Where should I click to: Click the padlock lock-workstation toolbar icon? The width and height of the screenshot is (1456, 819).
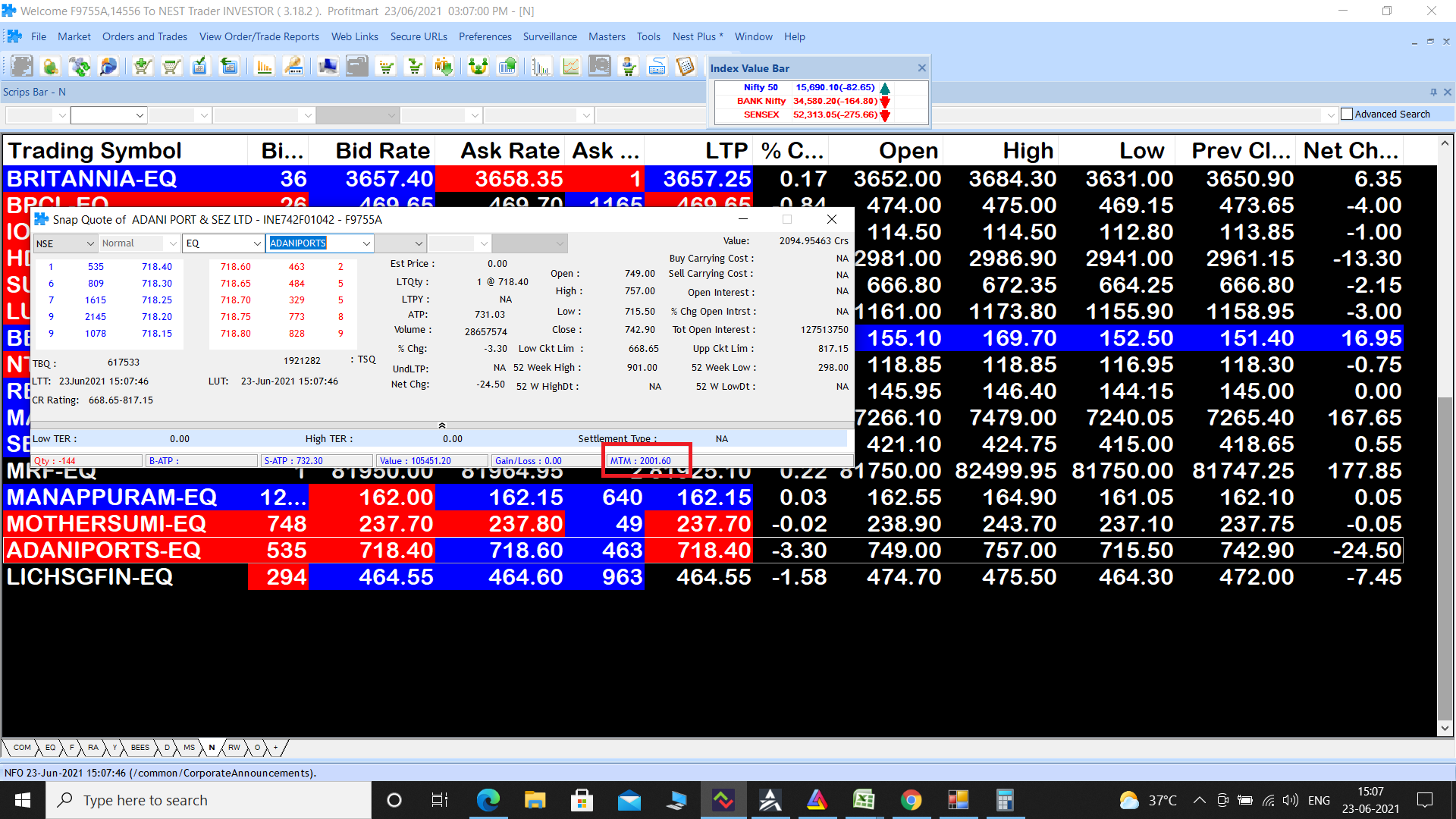coord(51,67)
